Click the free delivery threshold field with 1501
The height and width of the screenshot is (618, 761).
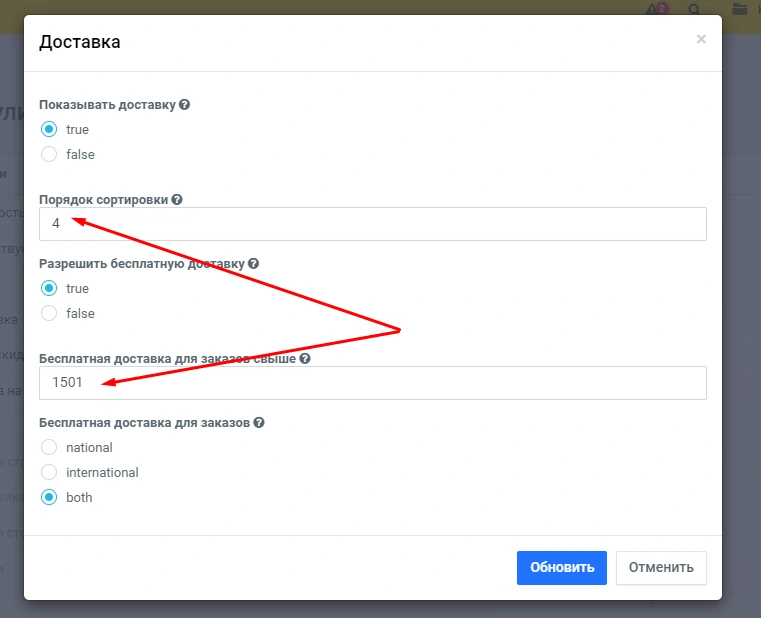point(372,383)
